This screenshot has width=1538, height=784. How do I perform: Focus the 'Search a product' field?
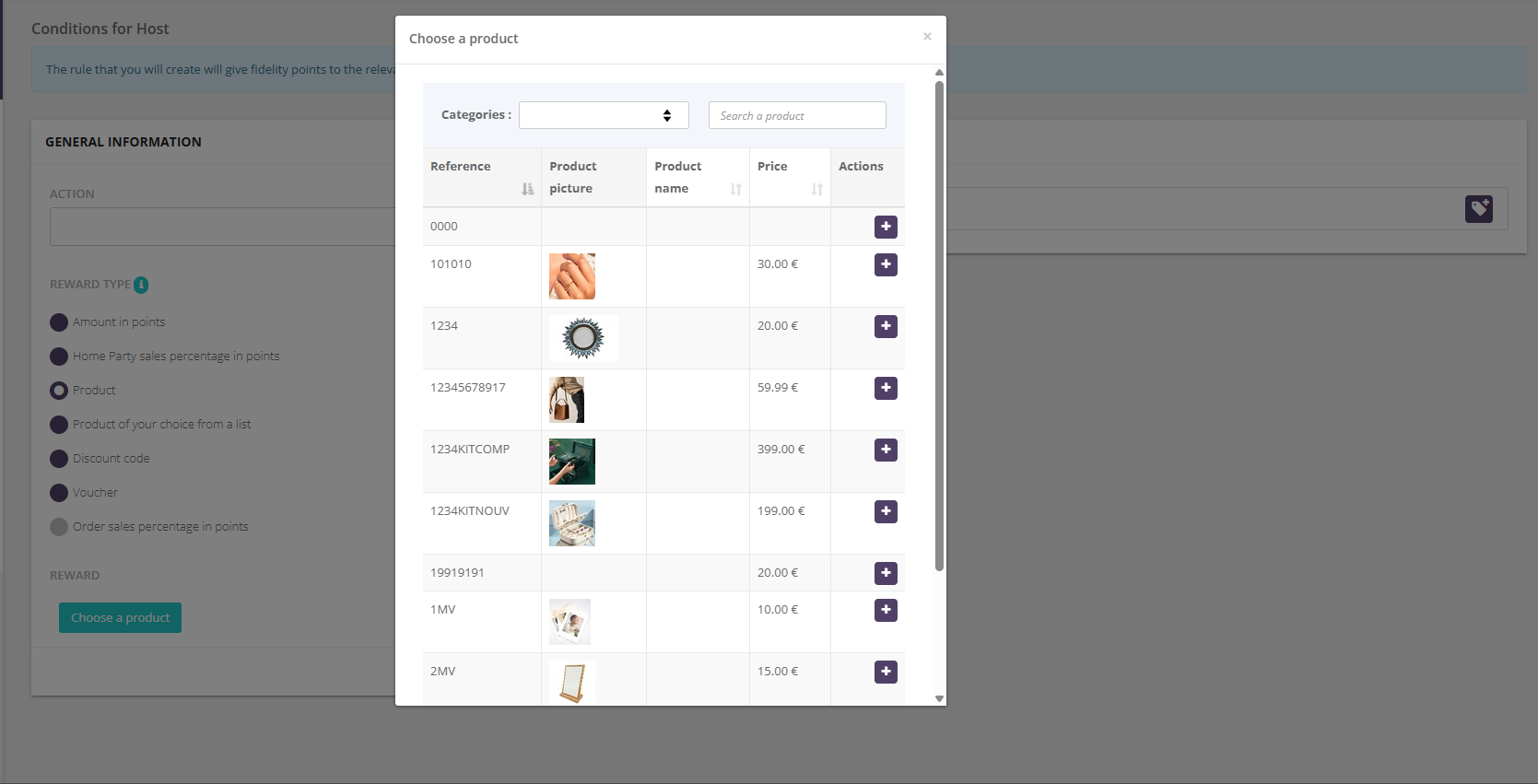coord(796,115)
